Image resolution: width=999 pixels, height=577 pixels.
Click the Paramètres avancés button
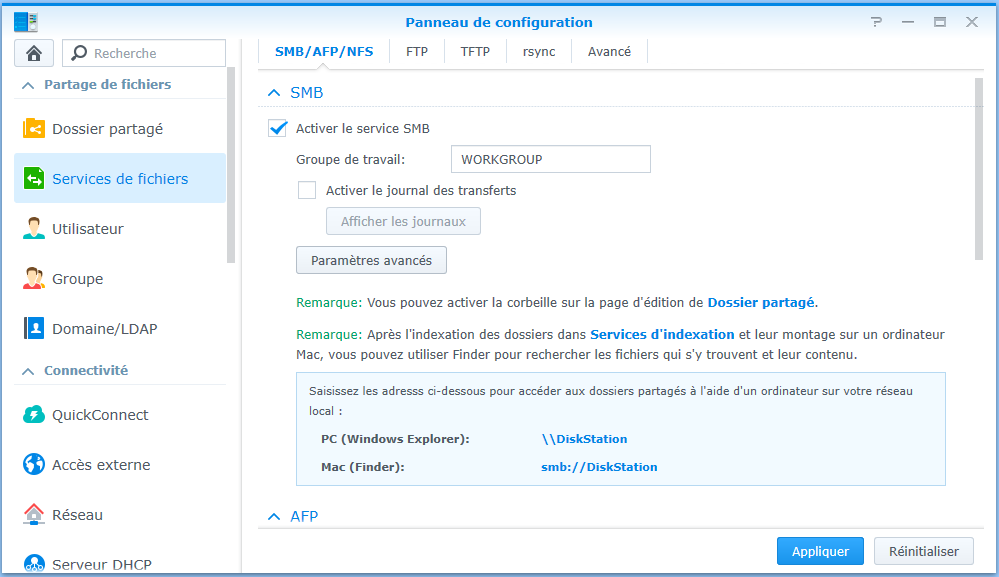click(371, 260)
